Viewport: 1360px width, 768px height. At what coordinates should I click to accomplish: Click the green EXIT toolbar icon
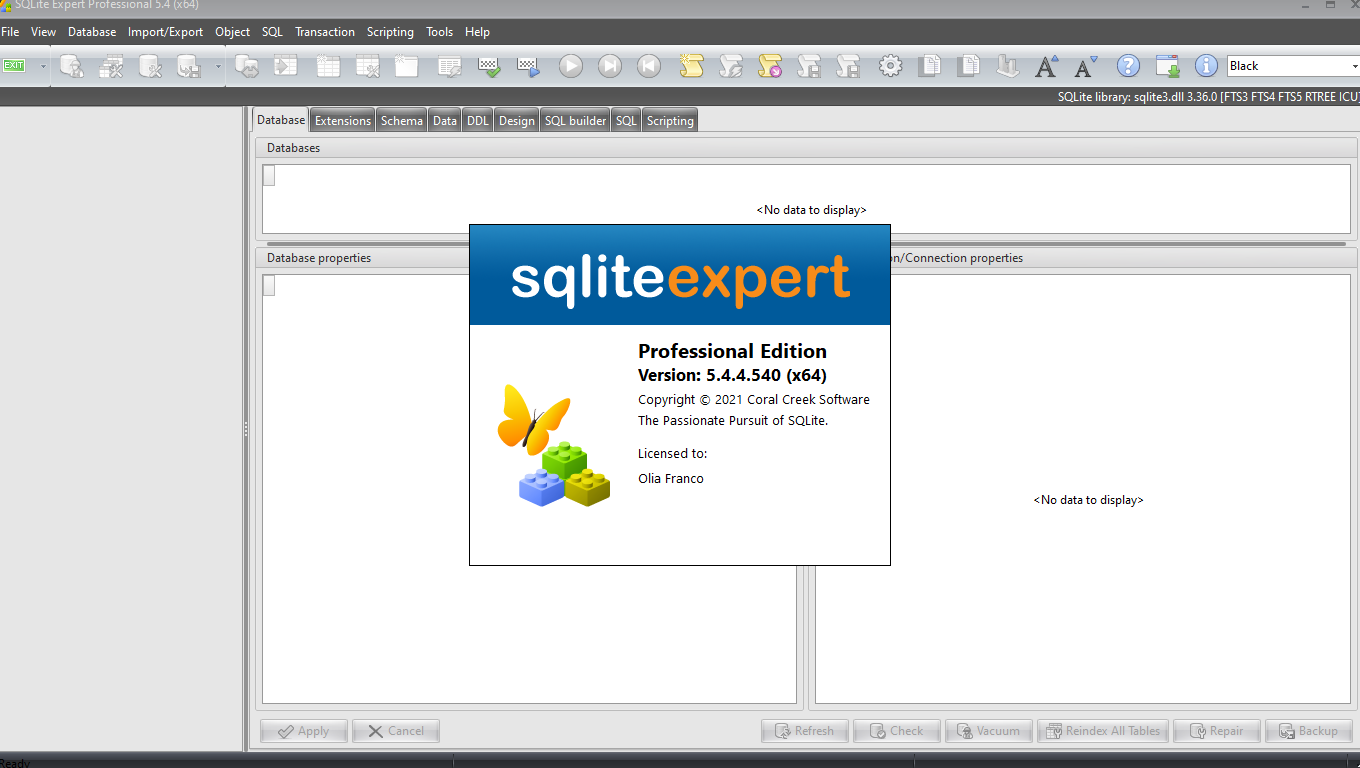click(x=14, y=66)
